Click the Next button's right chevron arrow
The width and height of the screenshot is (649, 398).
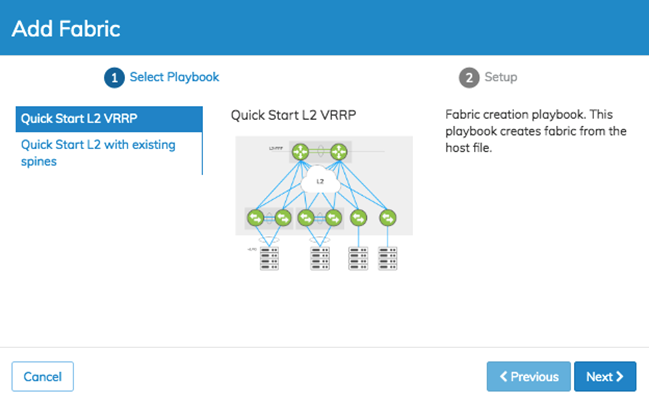[620, 376]
